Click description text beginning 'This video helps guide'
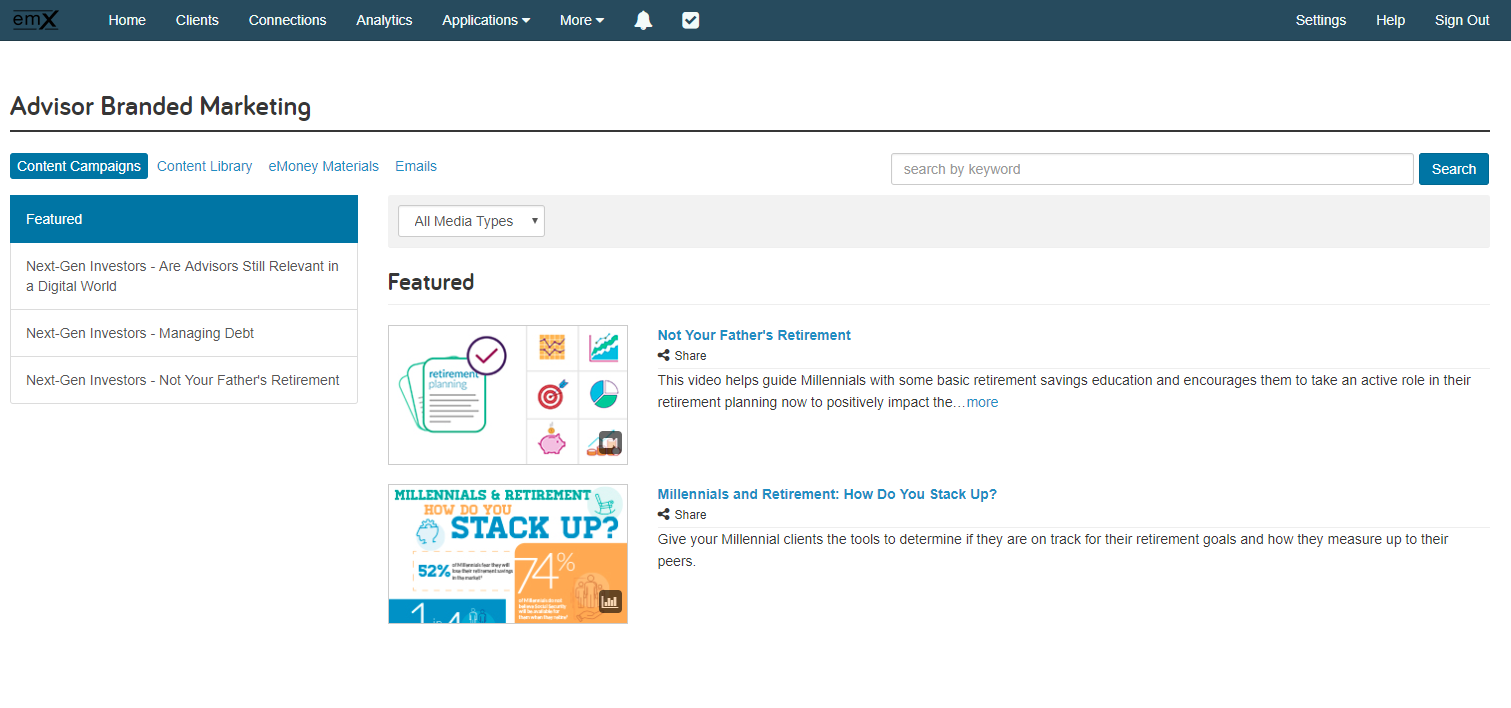The height and width of the screenshot is (708, 1511). coord(1064,391)
